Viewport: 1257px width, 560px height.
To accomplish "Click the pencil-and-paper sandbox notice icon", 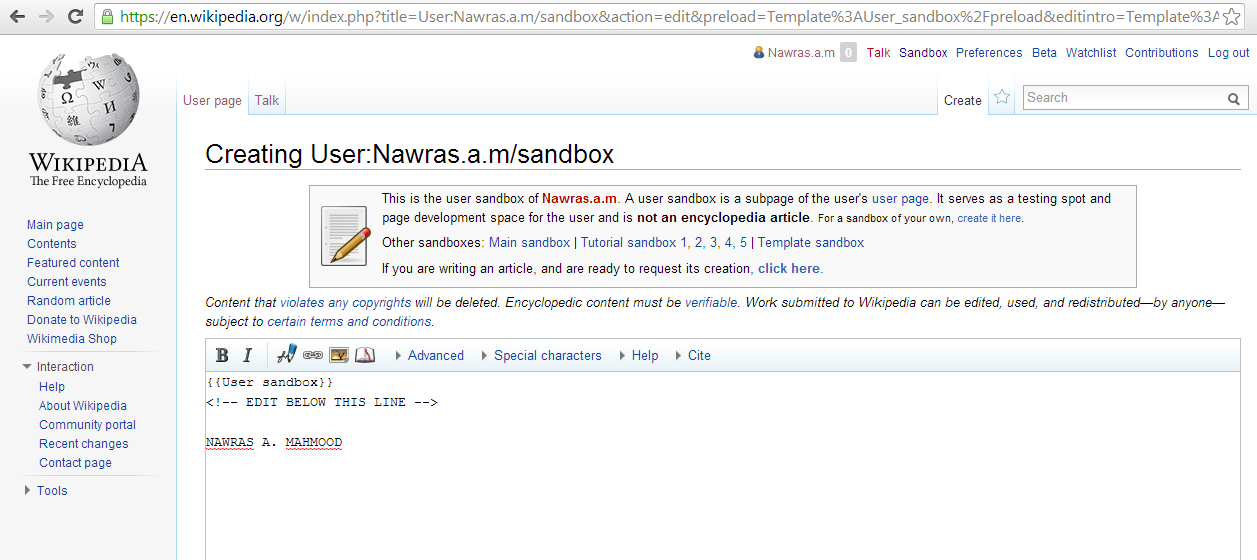I will click(345, 236).
